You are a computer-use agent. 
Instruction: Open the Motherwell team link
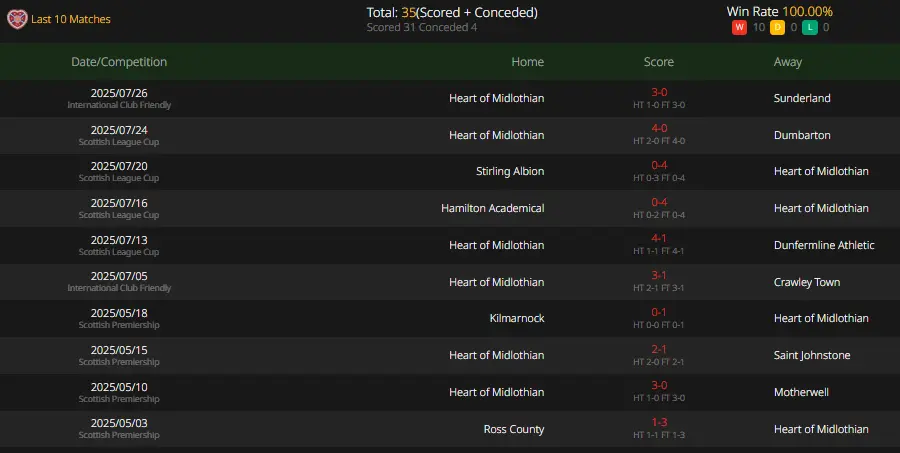[x=801, y=392]
